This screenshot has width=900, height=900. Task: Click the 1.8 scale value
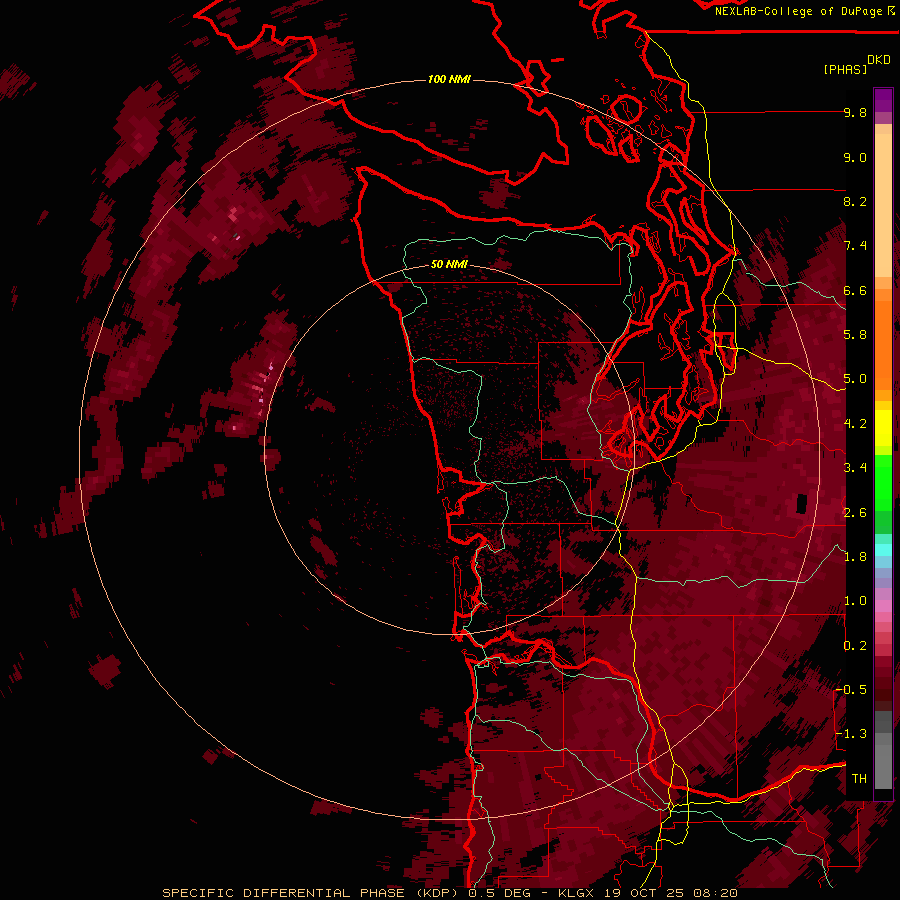click(x=855, y=557)
